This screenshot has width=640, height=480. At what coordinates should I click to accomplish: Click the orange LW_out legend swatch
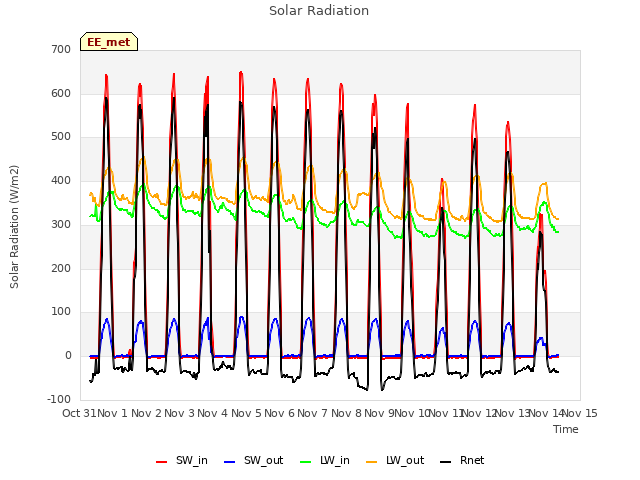click(372, 462)
